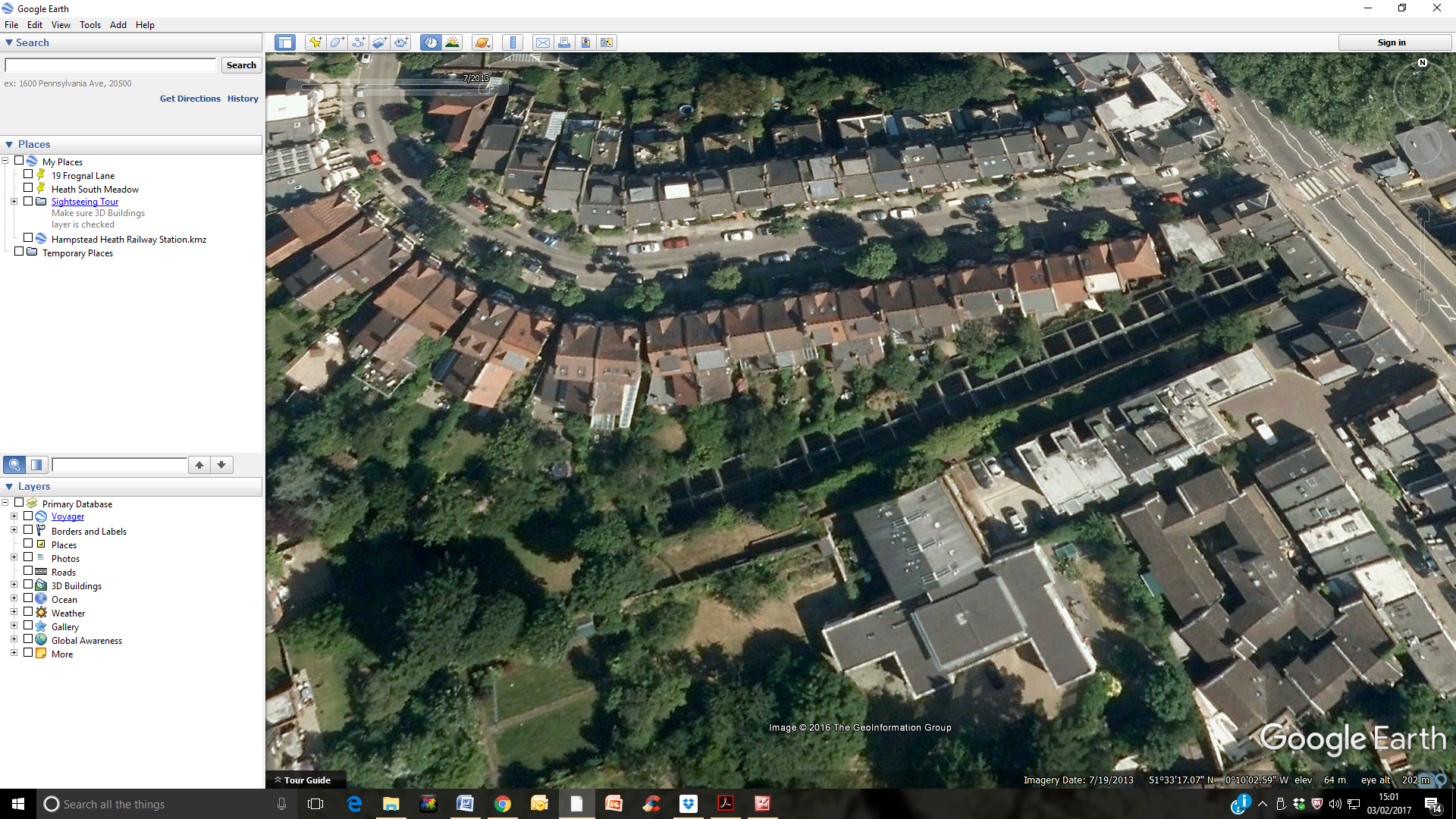Turn on the Borders and Labels layer
Viewport: 1456px width, 819px height.
(x=28, y=530)
